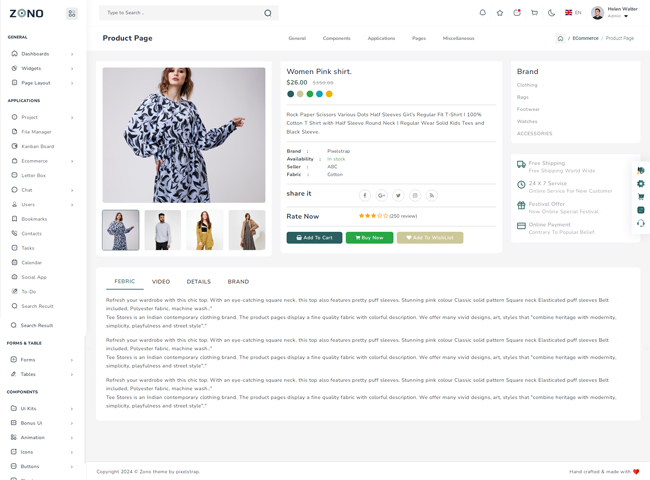650x480 pixels.
Task: Toggle sidebar with grid icon near logo
Action: point(72,14)
